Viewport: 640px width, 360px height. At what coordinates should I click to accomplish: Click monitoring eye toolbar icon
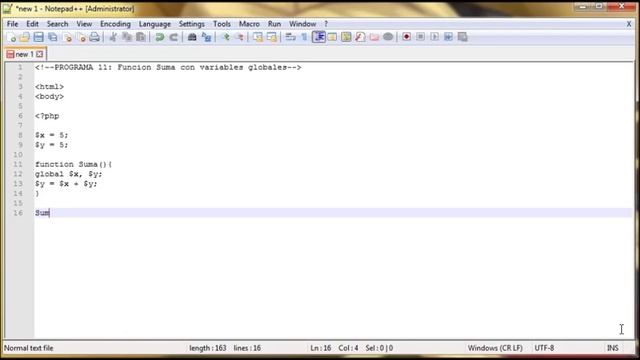pos(388,38)
